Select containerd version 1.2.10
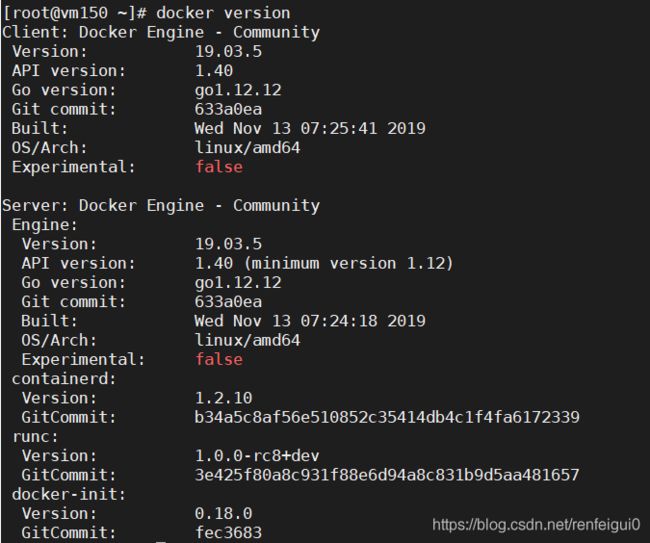The height and width of the screenshot is (543, 650). [223, 398]
